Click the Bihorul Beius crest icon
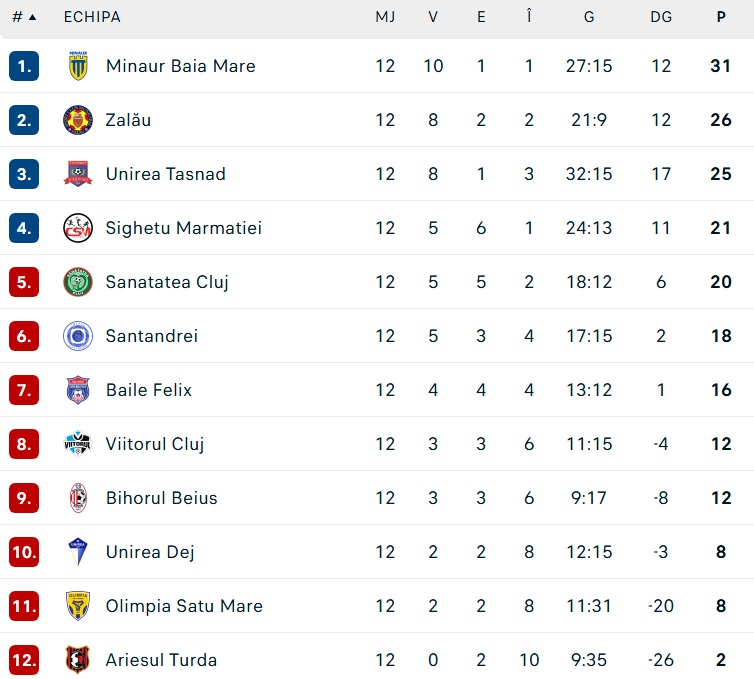The image size is (754, 679). point(78,498)
